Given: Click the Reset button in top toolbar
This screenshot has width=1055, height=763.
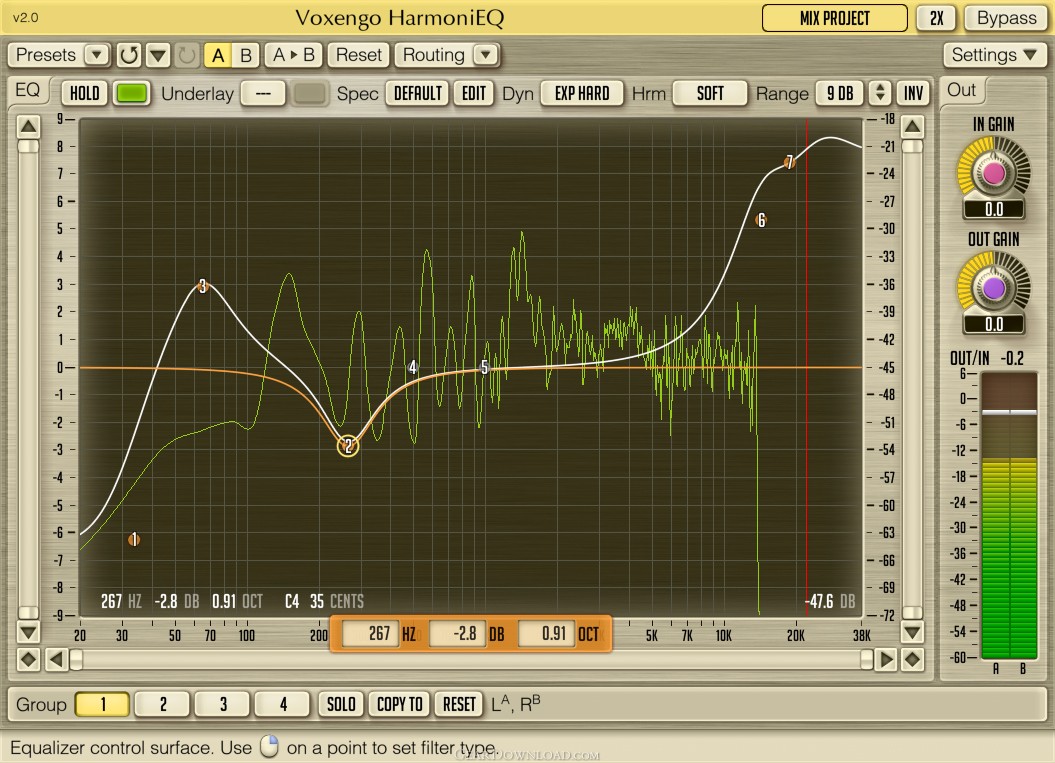Looking at the screenshot, I should pos(359,55).
